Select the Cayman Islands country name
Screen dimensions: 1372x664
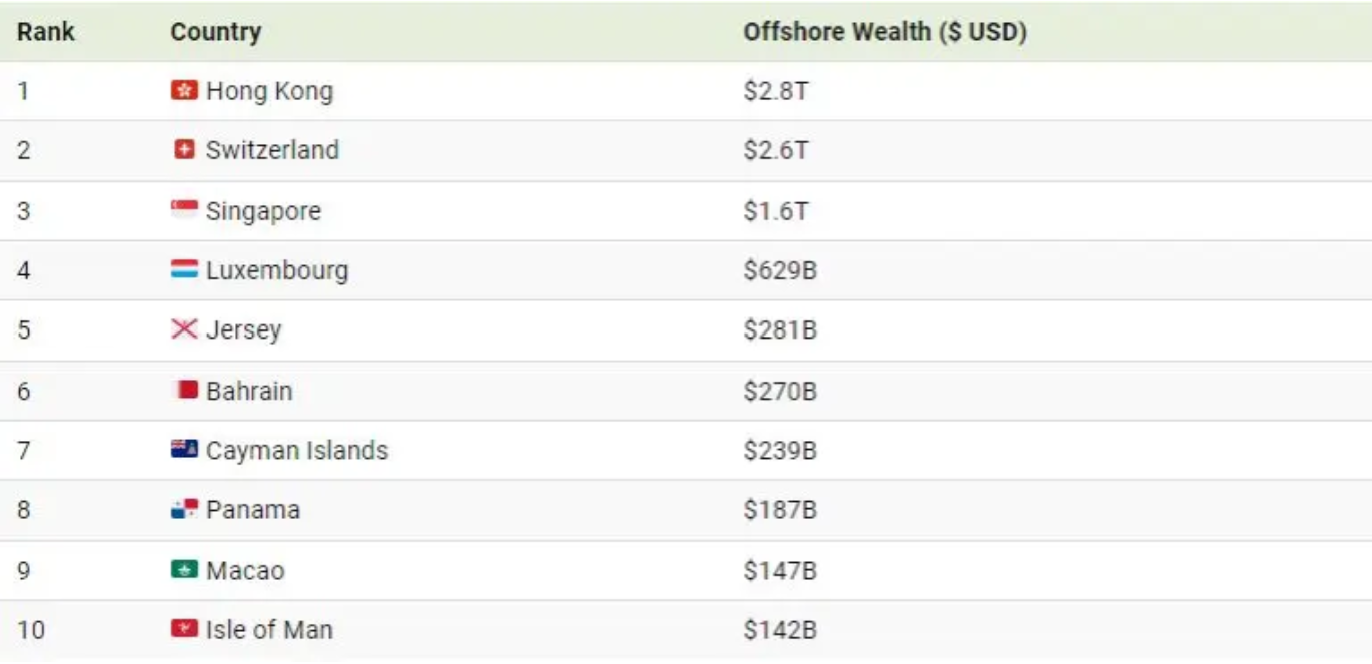(x=296, y=450)
